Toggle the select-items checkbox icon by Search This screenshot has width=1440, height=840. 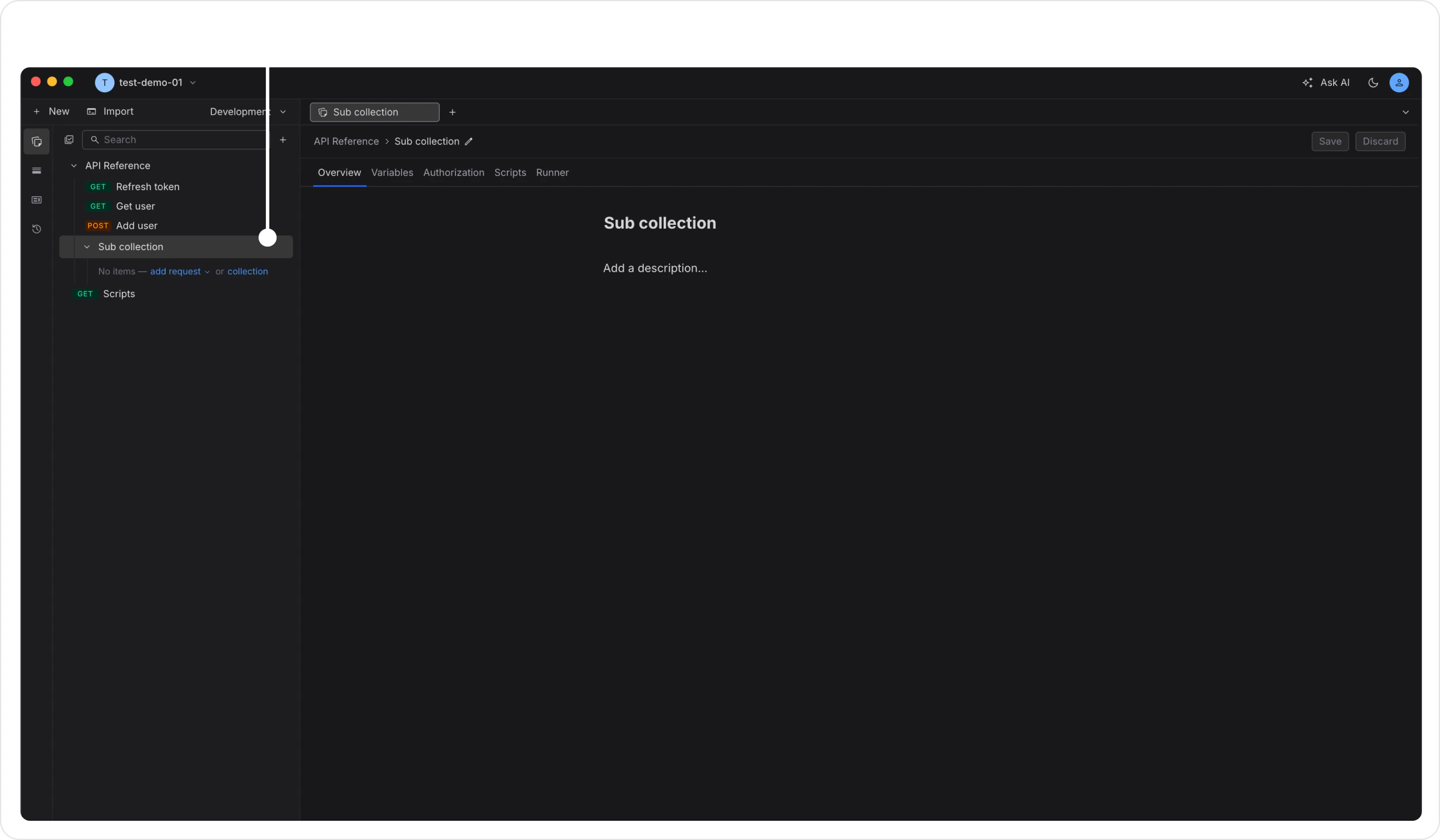tap(69, 140)
